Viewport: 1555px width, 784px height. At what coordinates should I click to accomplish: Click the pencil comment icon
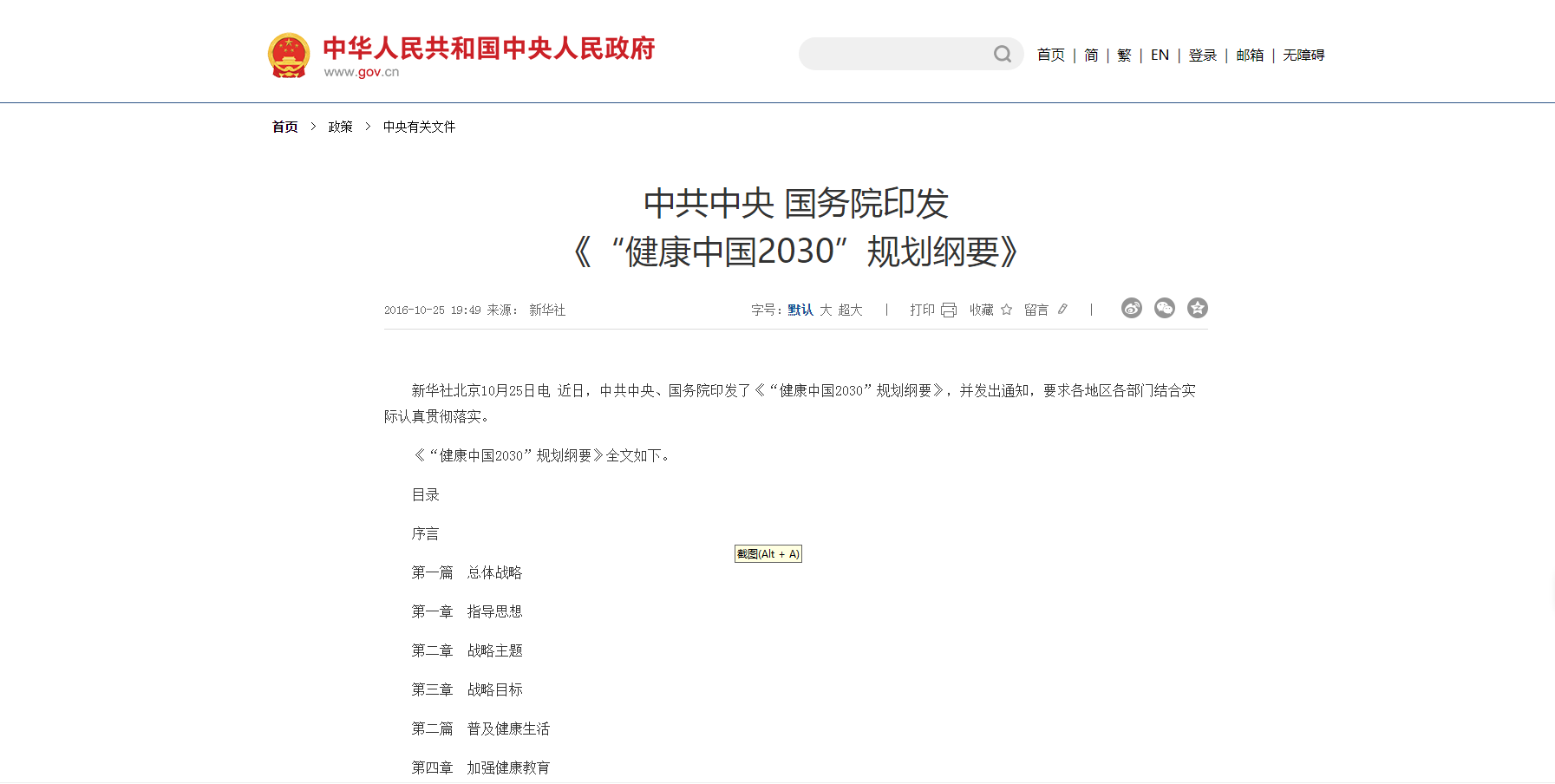point(1062,310)
